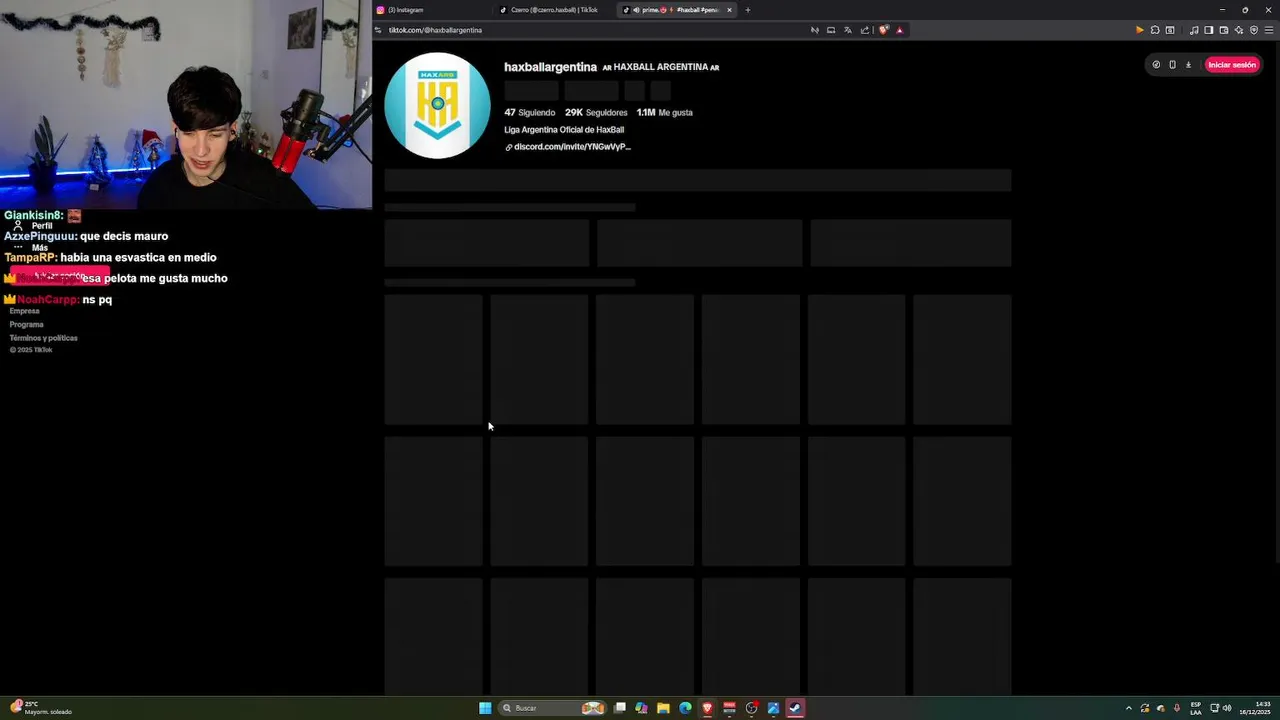
Task: Click the Liga Argentina Oficial de HaxBall bio
Action: pos(564,130)
